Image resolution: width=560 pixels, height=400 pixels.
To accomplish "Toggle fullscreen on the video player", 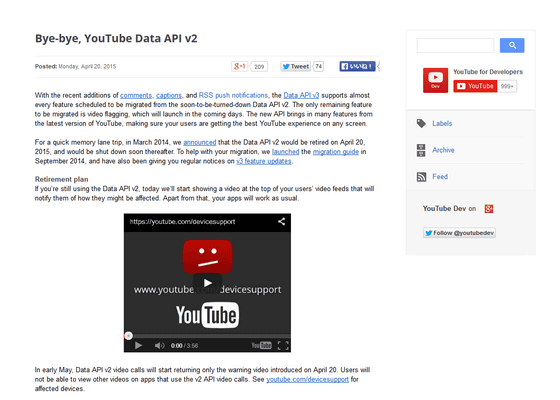I will (x=283, y=345).
